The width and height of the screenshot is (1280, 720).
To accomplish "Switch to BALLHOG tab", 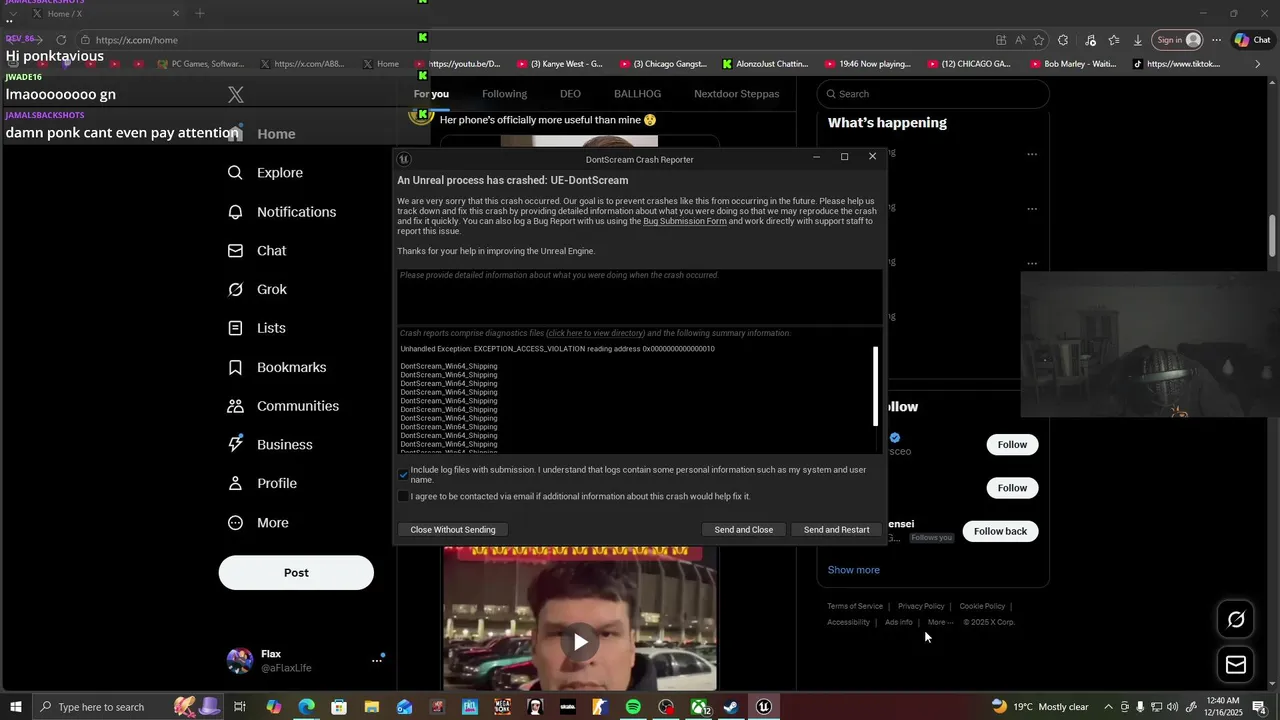I will (638, 94).
